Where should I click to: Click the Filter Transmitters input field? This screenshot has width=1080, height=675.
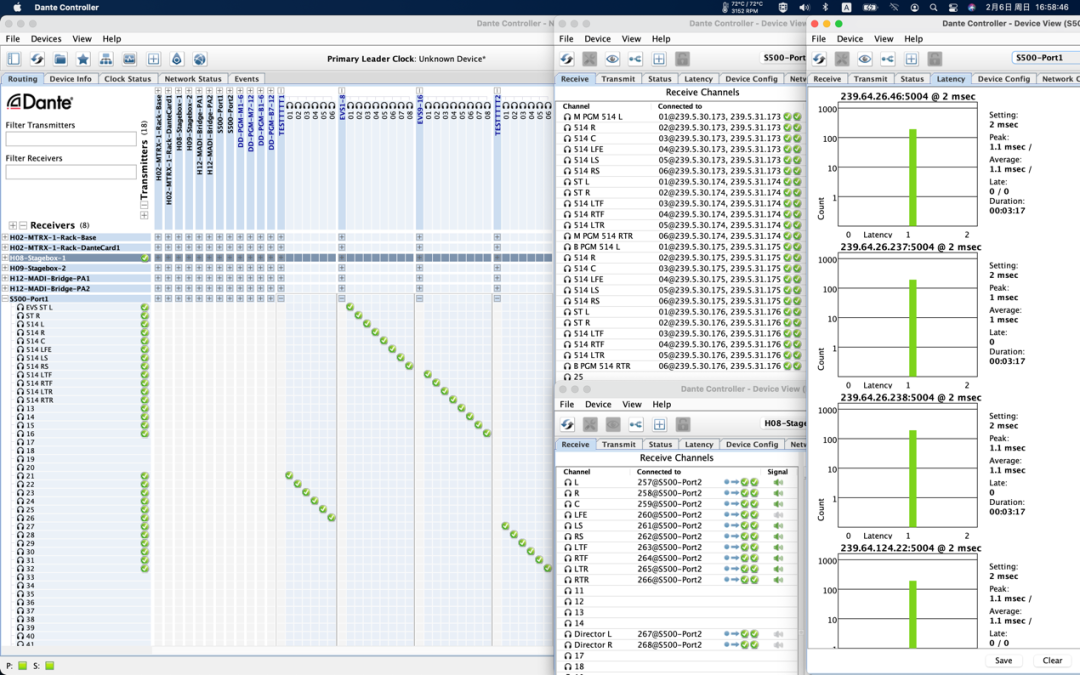pos(71,139)
